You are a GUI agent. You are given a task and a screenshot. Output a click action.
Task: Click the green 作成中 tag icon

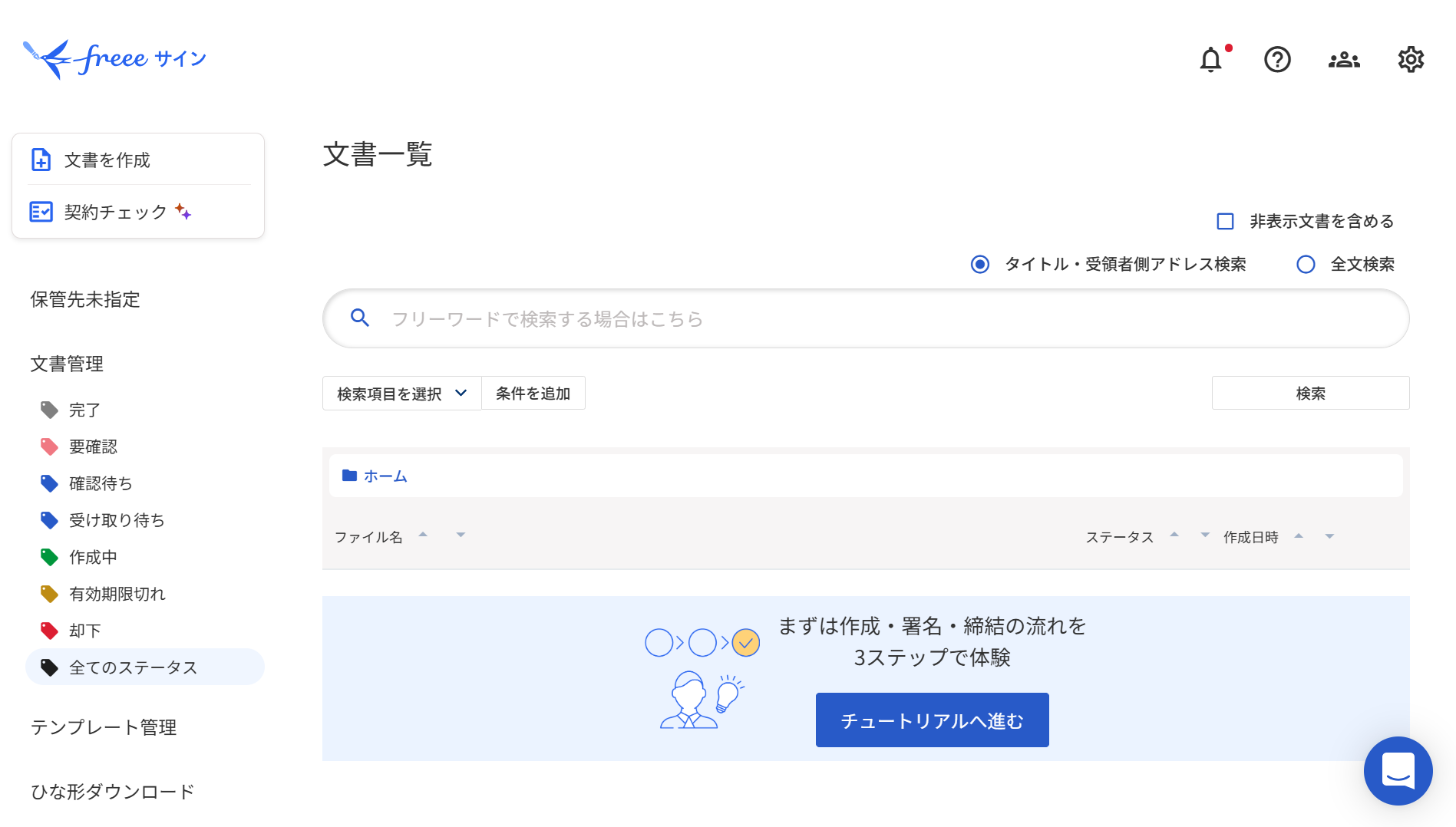pyautogui.click(x=49, y=557)
